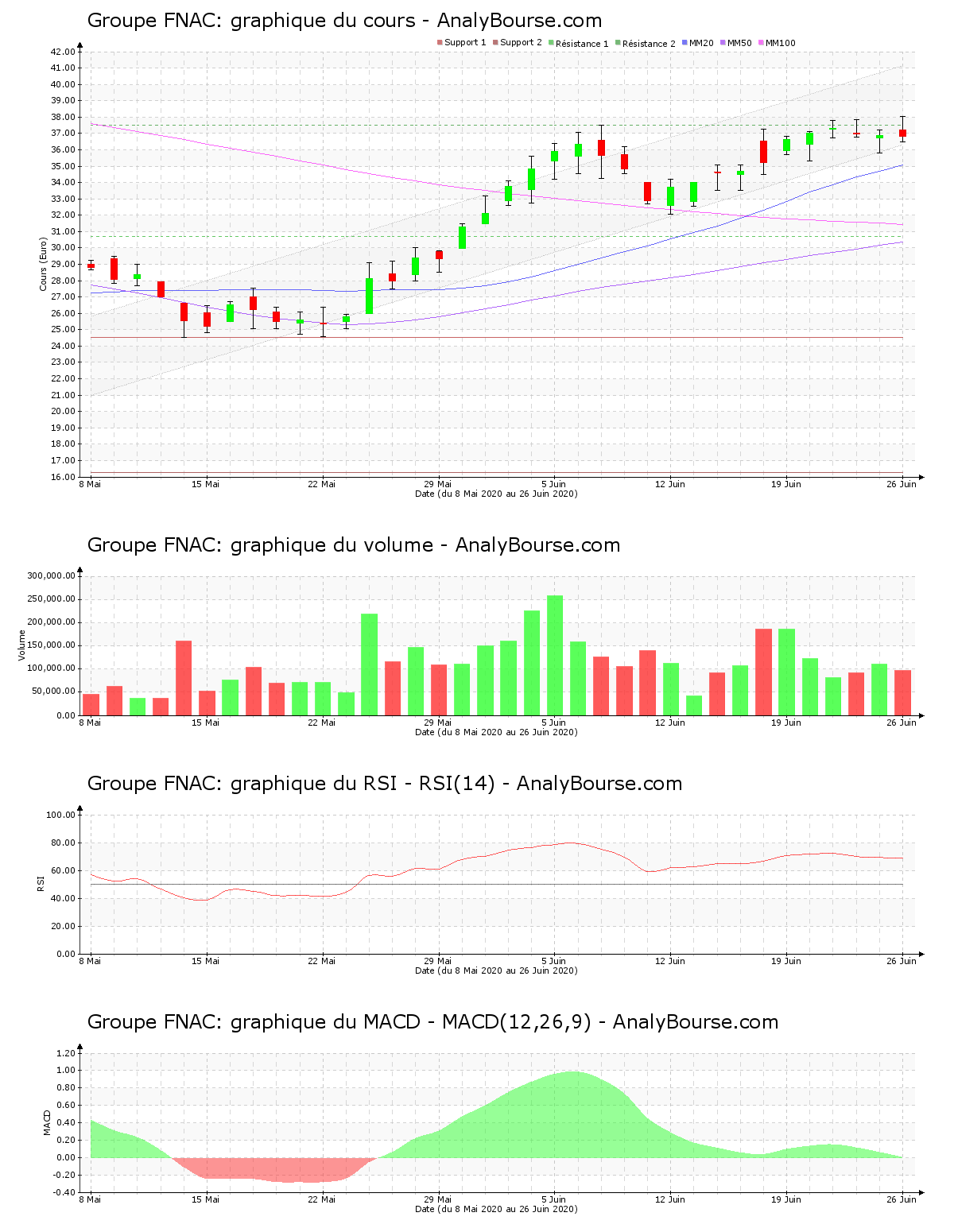Click the 37.00 price axis value

(x=63, y=134)
